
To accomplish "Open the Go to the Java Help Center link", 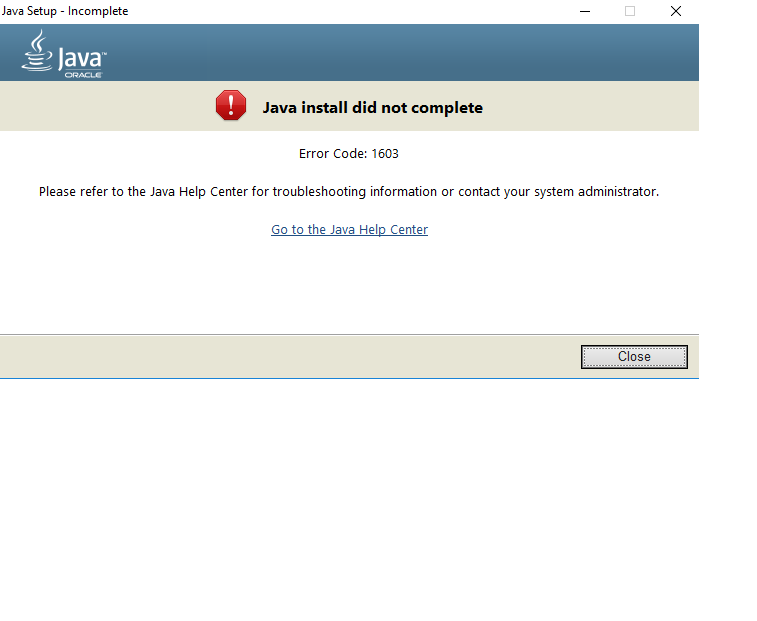I will coord(349,230).
